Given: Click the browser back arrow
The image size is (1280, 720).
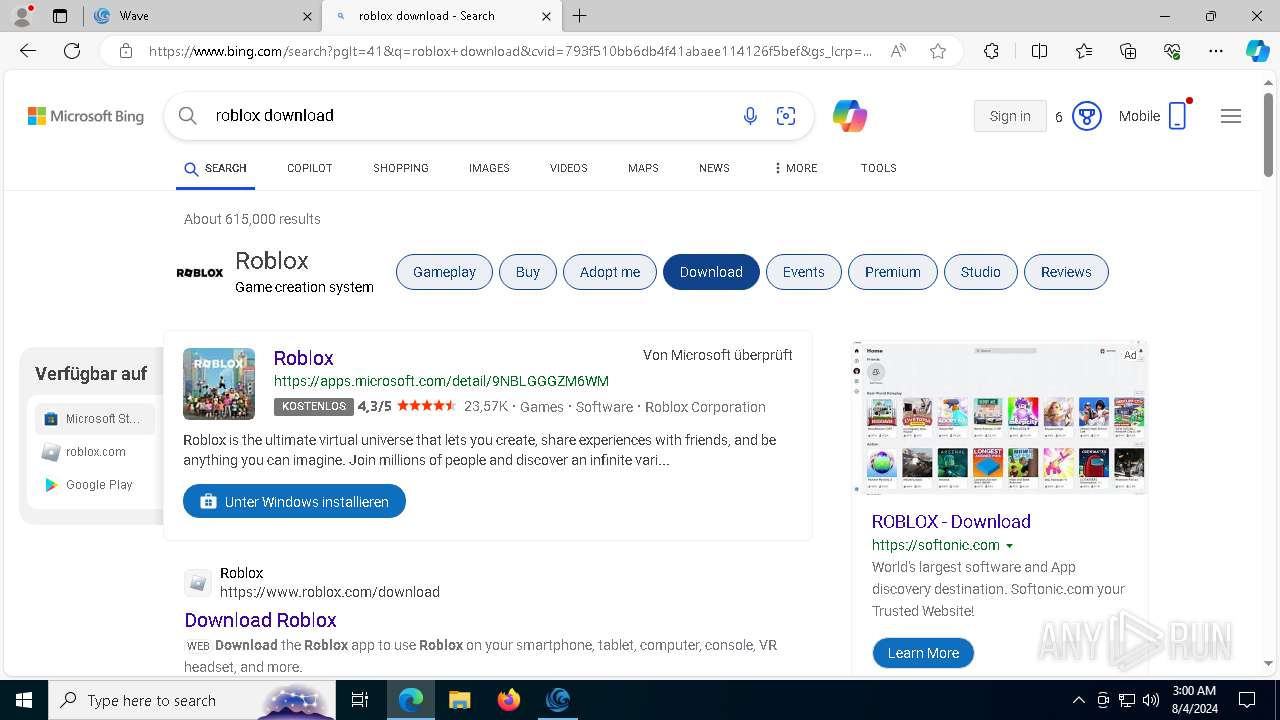Looking at the screenshot, I should (28, 51).
